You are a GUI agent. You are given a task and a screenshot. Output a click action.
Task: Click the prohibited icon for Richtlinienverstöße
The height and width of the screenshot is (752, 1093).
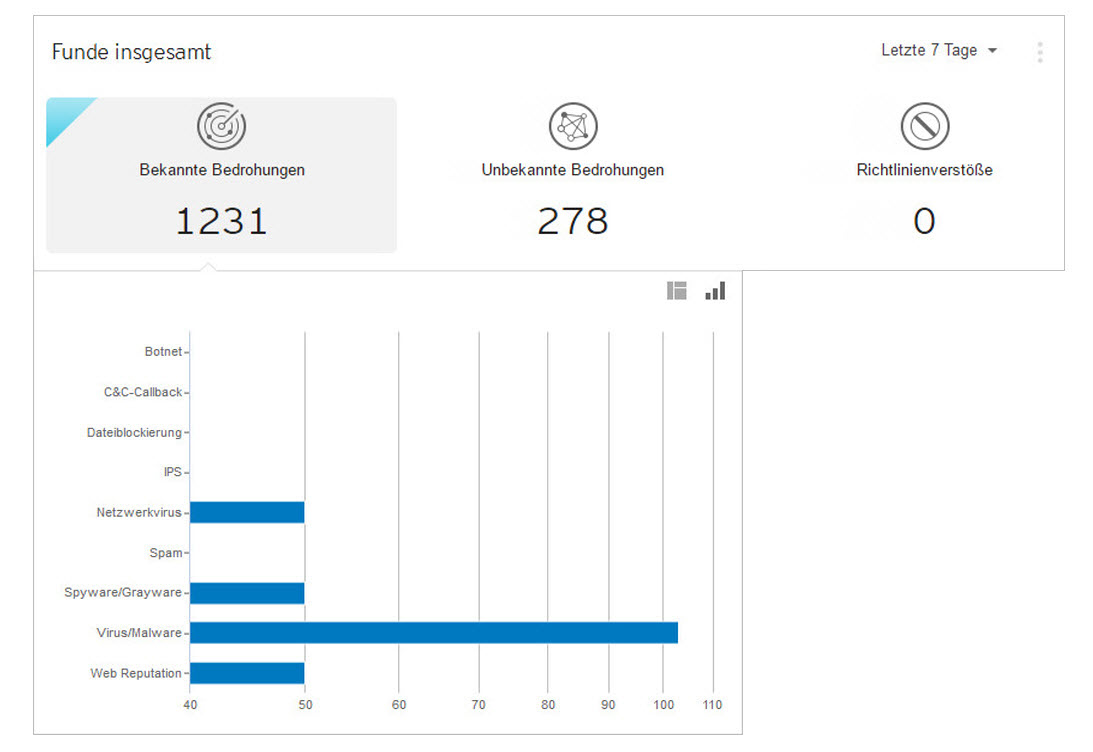(924, 127)
